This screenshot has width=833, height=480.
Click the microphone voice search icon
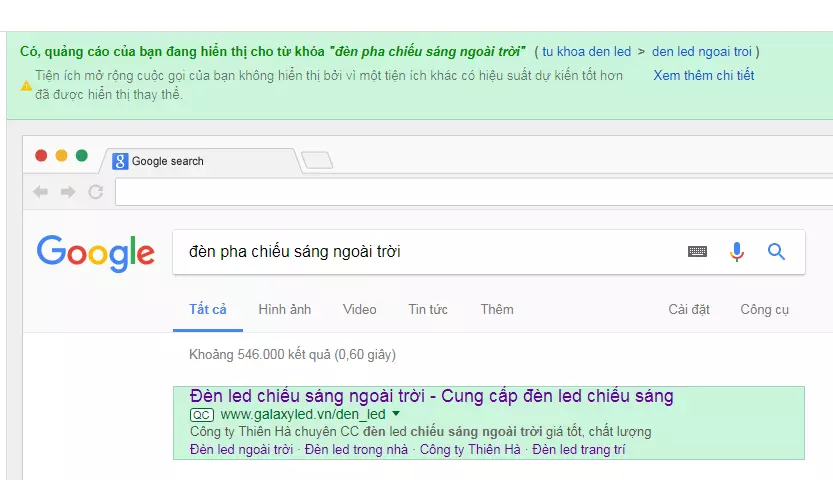point(737,252)
